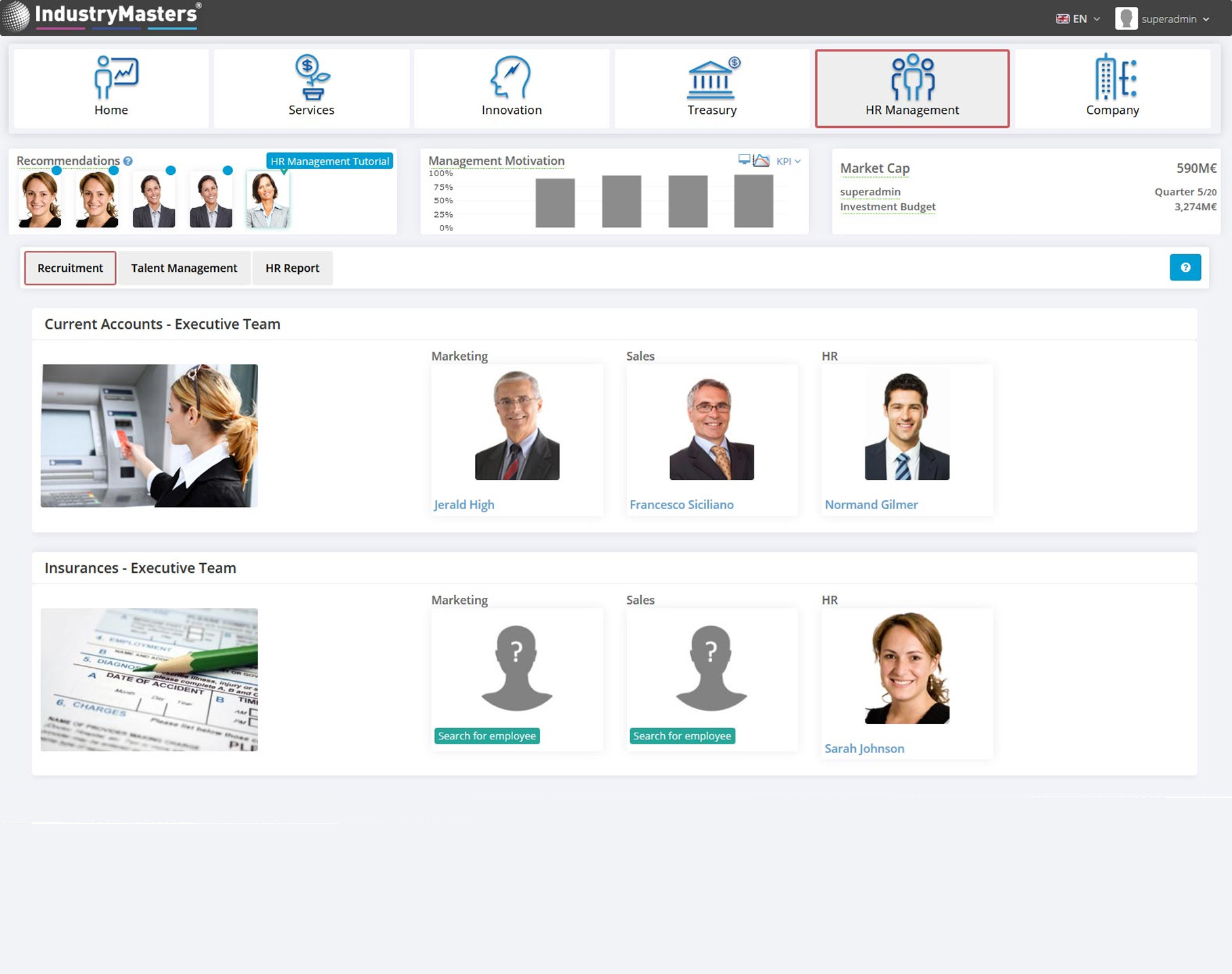Switch to the HR Report tab
1232x974 pixels.
(x=292, y=268)
